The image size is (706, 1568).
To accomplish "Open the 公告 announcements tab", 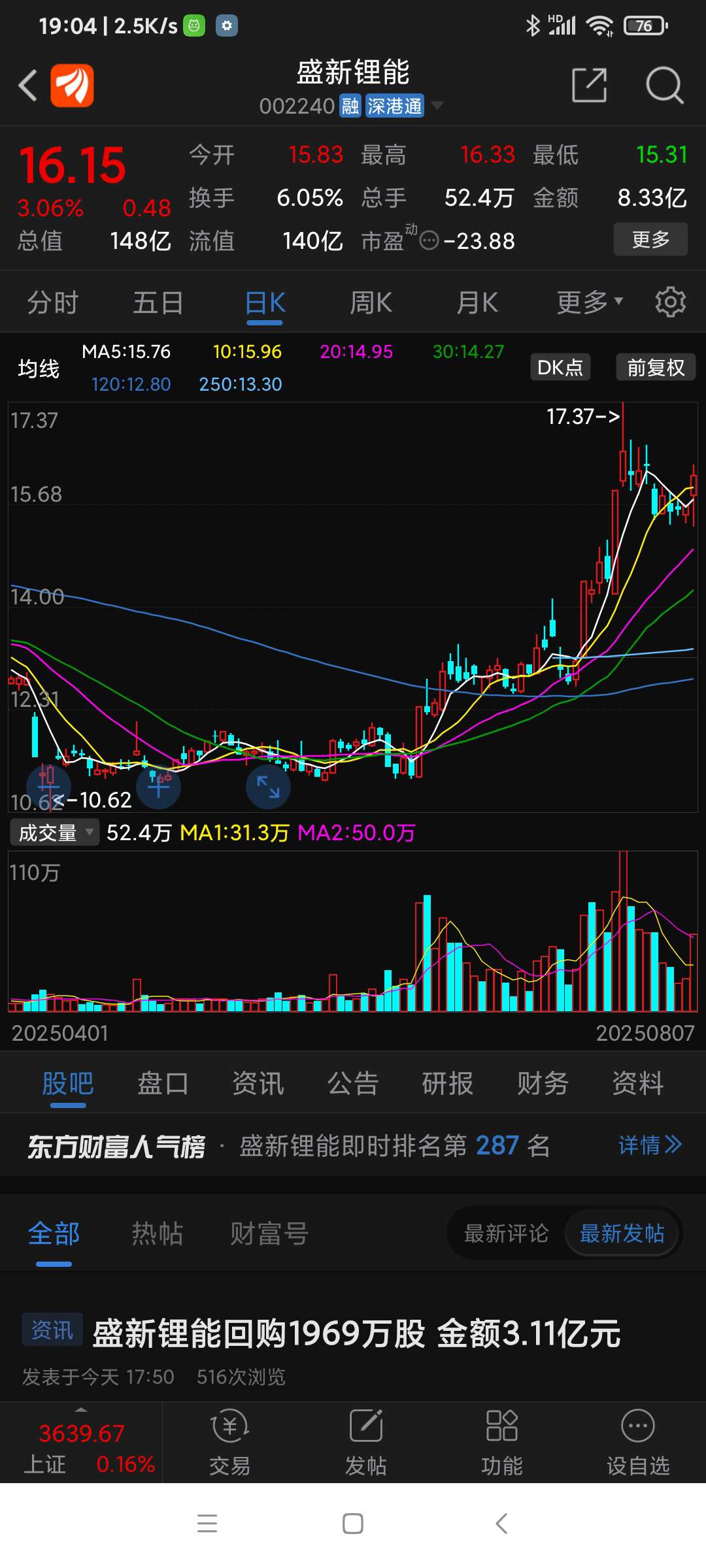I will pyautogui.click(x=353, y=1083).
